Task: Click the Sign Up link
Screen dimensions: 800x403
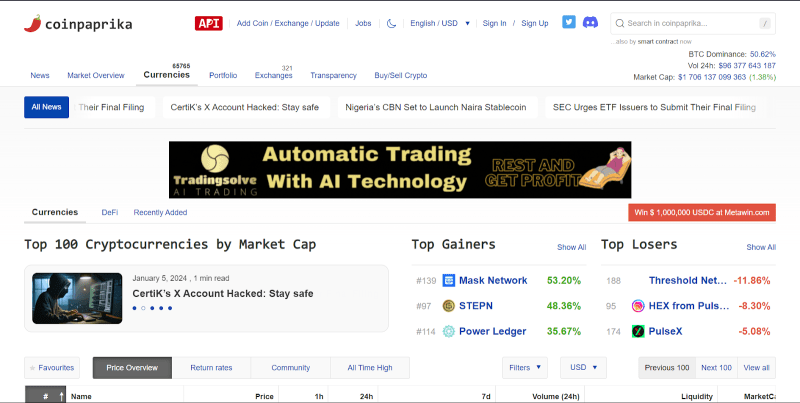Action: 535,23
